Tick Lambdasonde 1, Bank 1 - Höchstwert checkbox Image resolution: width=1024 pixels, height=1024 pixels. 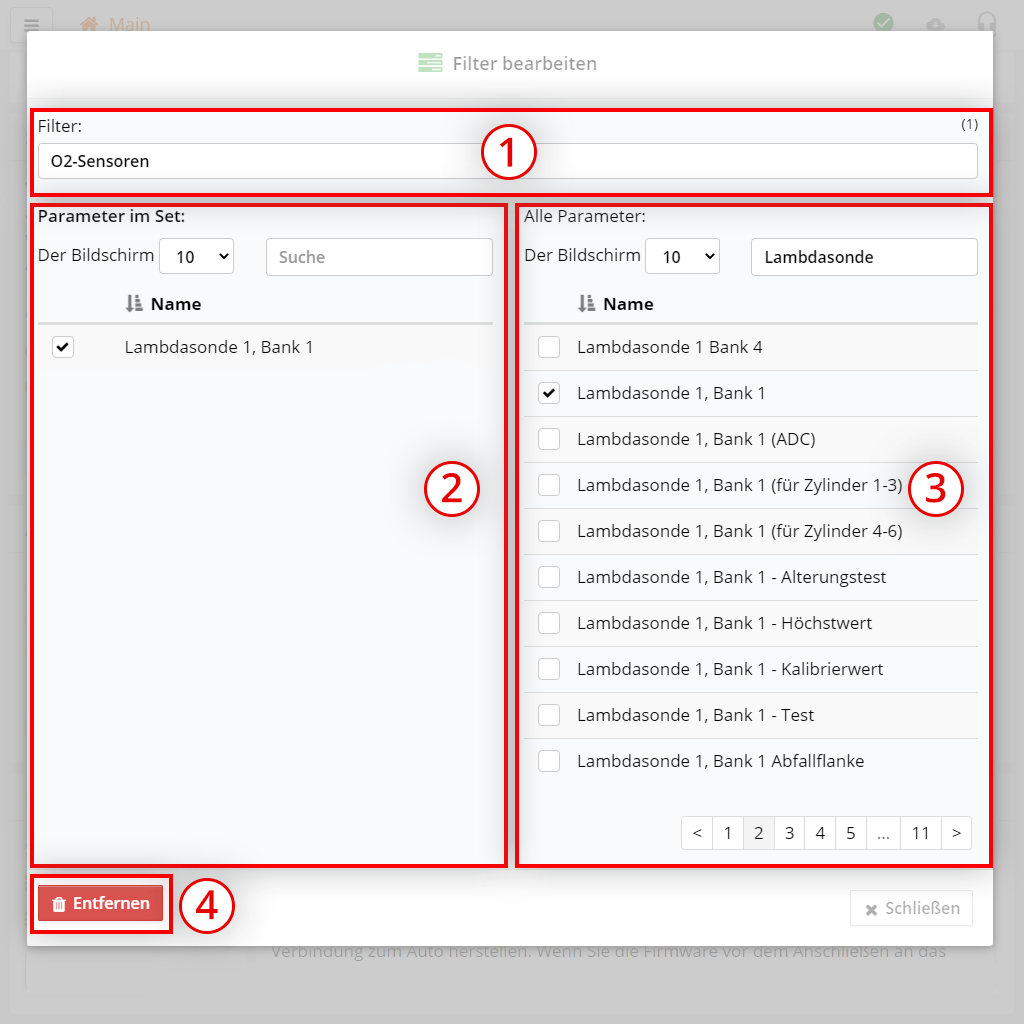(549, 623)
